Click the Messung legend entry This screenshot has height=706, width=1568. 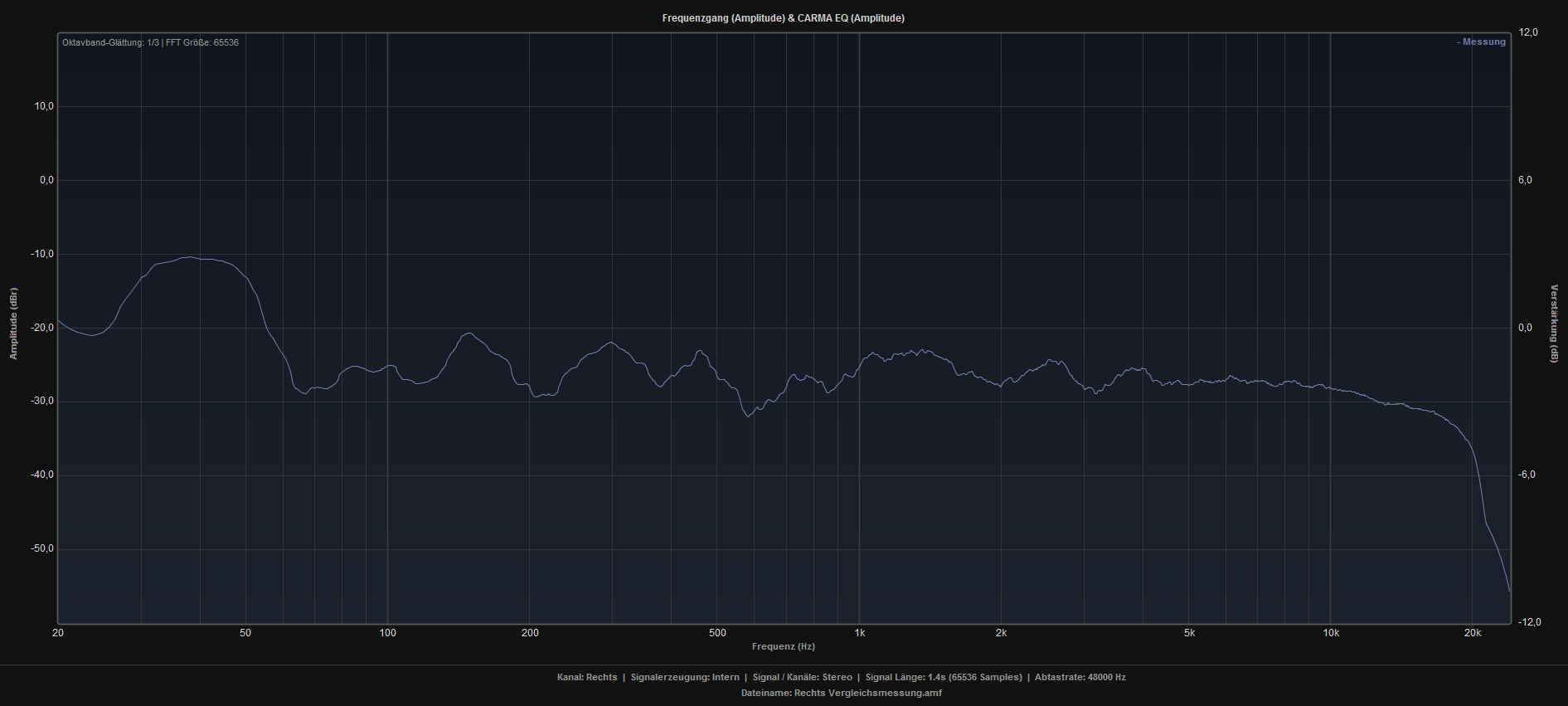tap(1481, 42)
